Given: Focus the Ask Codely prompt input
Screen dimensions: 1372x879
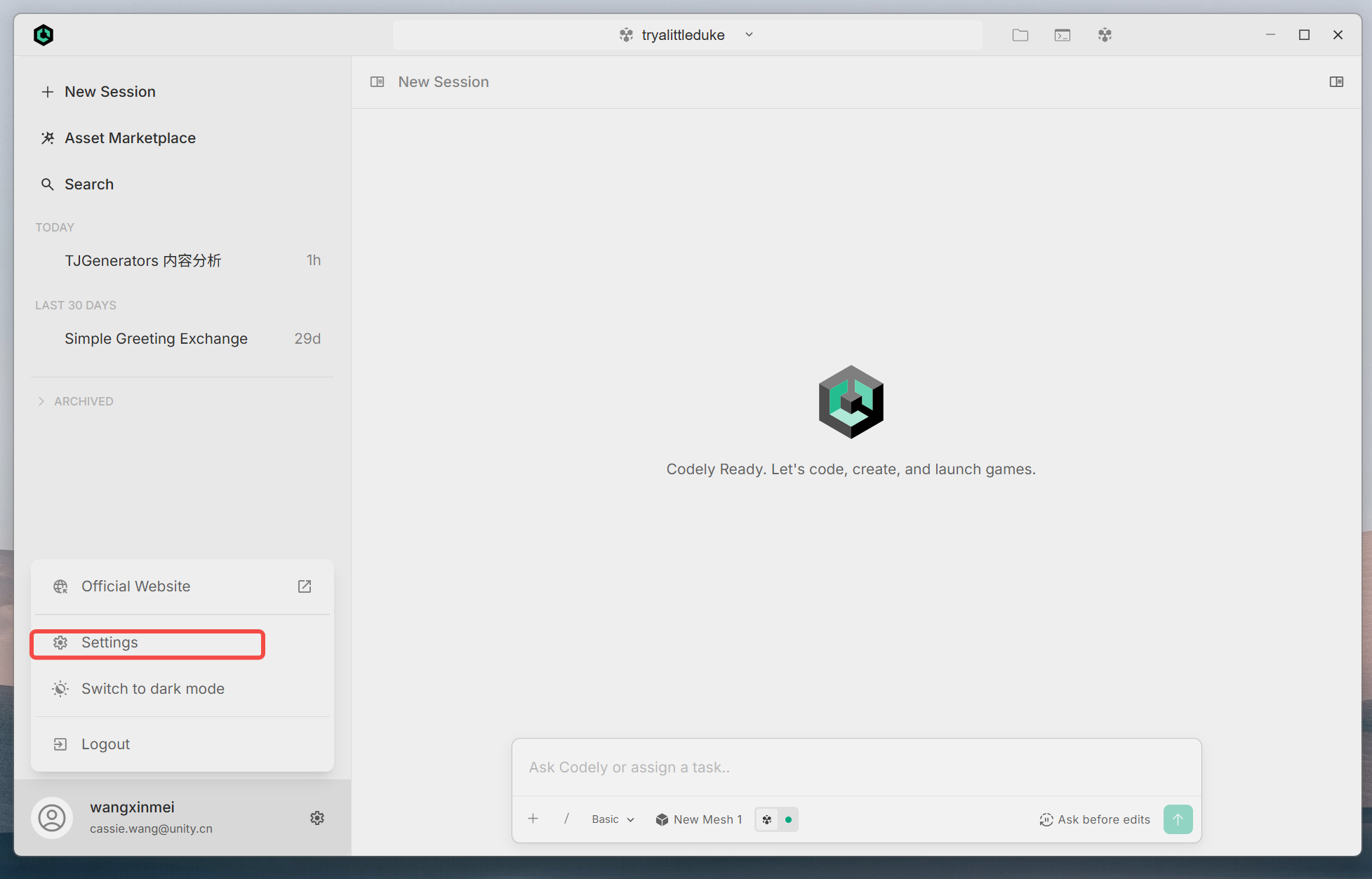Looking at the screenshot, I should point(856,767).
